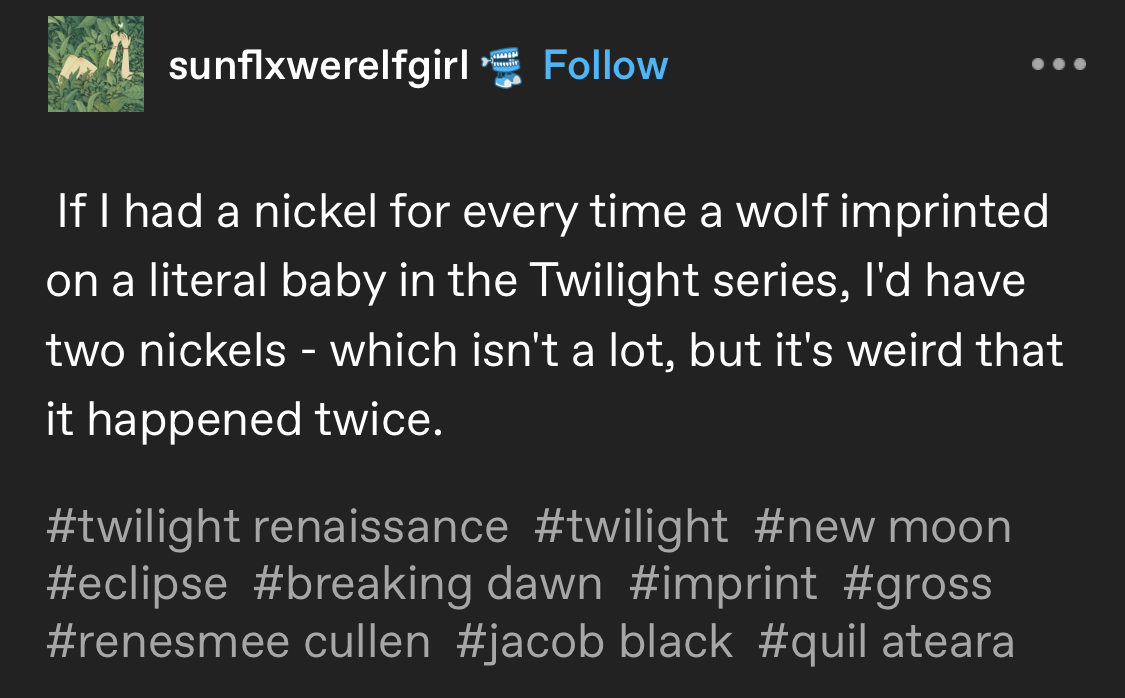The image size is (1125, 698).
Task: Visit the sunflxwerelfgirl username link
Action: (x=318, y=65)
